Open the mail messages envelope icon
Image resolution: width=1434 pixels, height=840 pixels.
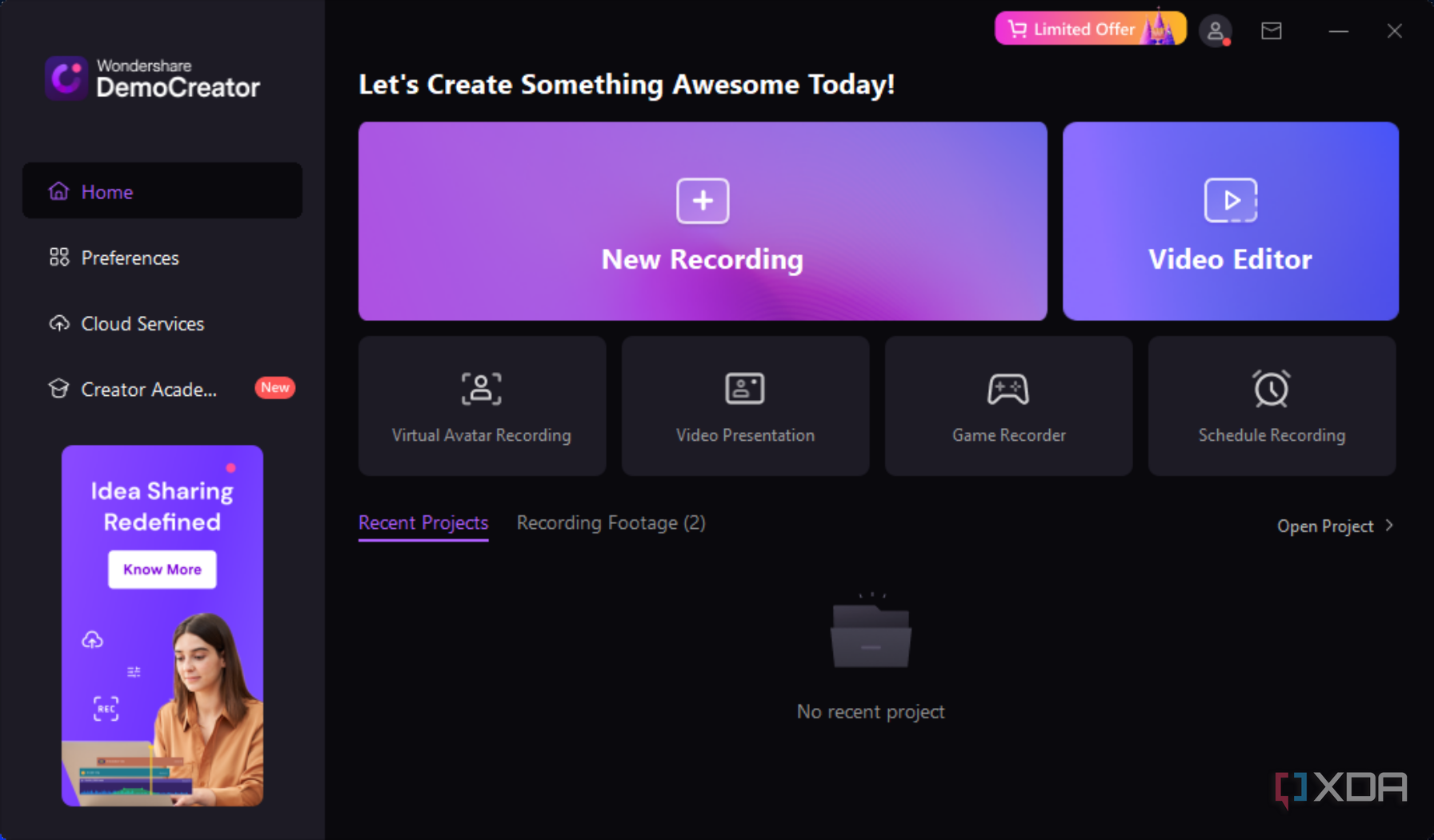pyautogui.click(x=1272, y=31)
